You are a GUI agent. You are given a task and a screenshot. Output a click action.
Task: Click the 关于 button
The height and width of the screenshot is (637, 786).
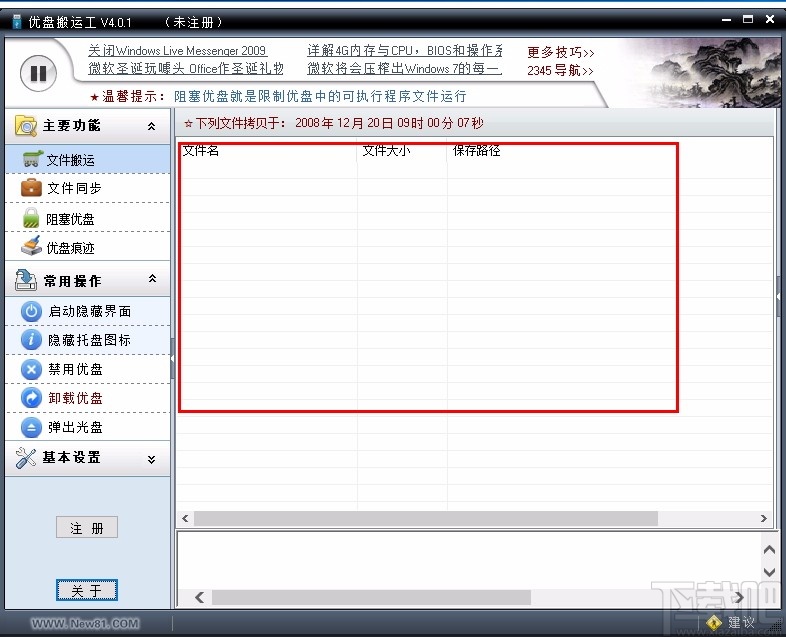tap(87, 590)
